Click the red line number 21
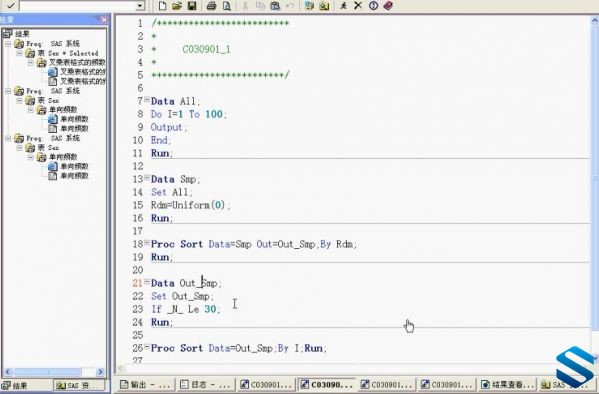Screen dimensions: 599x394 pos(138,283)
